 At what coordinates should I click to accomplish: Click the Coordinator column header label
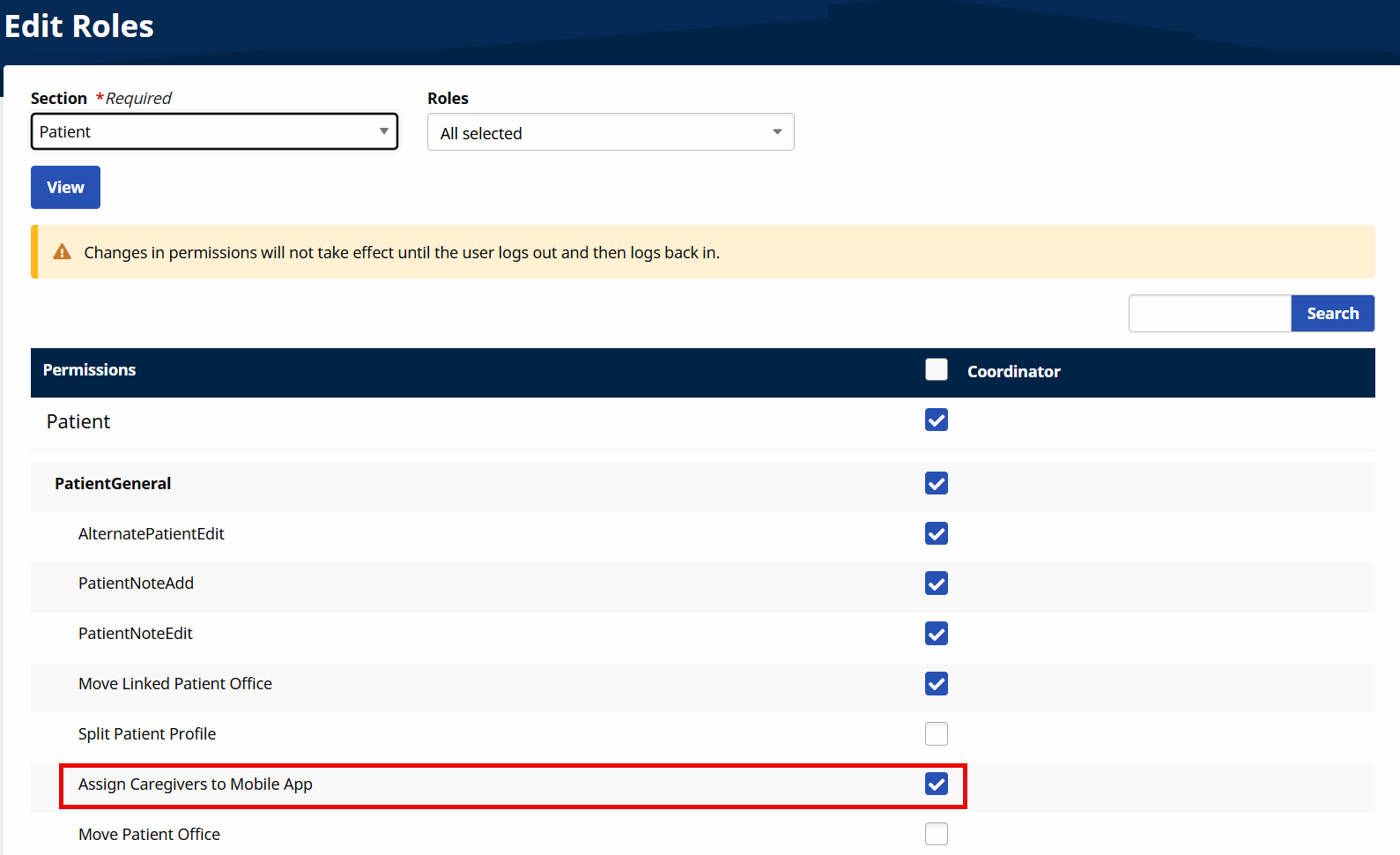click(x=1013, y=372)
